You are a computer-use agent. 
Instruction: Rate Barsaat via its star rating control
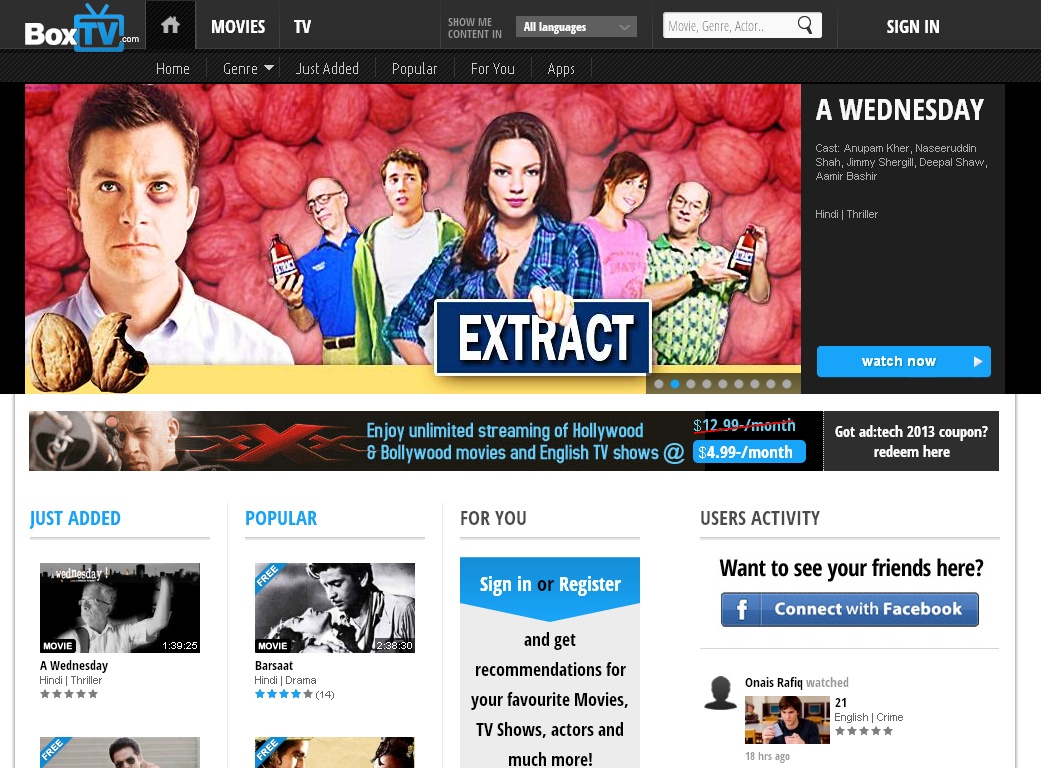pos(282,694)
